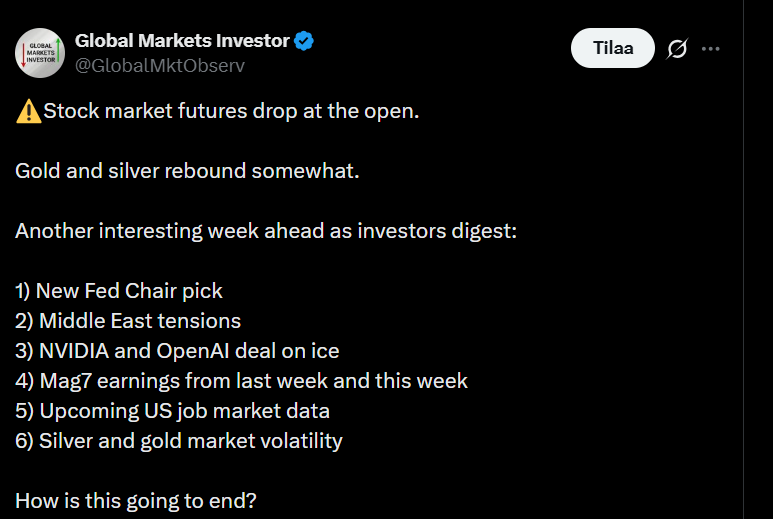Open the Grok icon beside Tilaa

click(x=677, y=48)
